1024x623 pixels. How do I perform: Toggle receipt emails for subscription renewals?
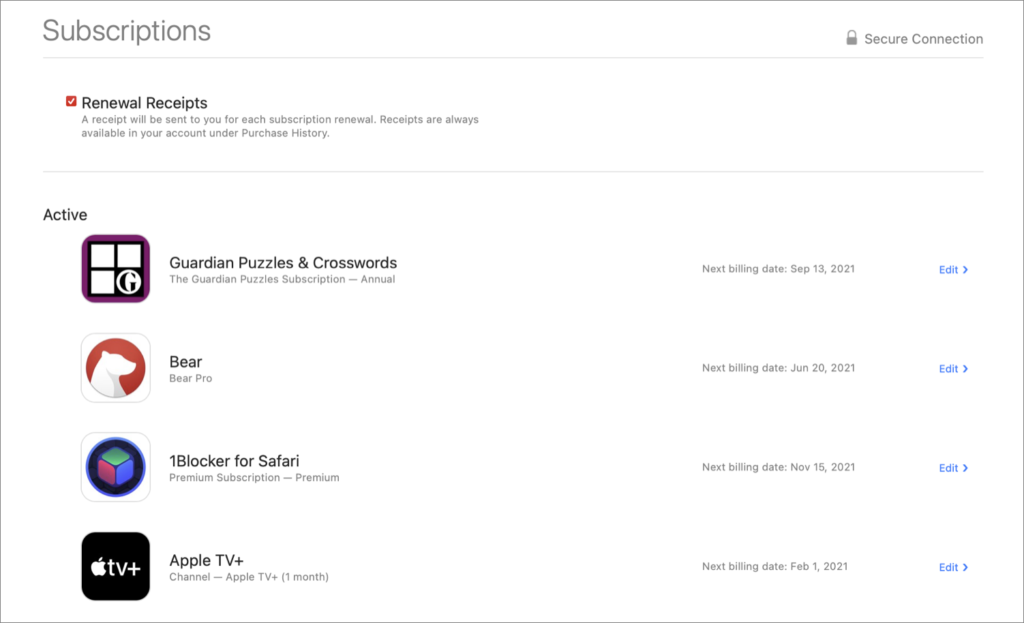click(x=71, y=100)
